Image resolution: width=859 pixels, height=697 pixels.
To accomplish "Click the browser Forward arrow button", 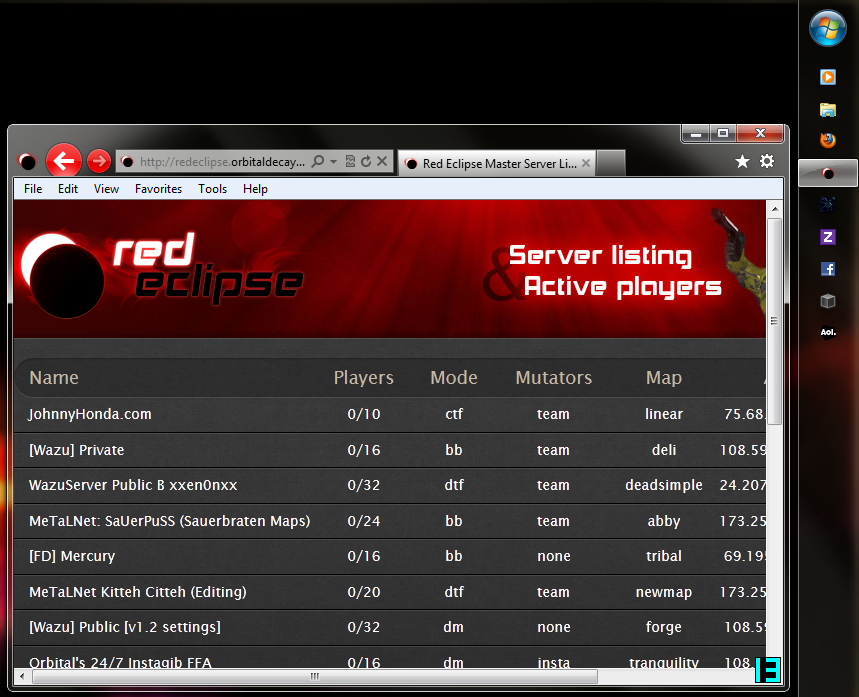I will [99, 161].
